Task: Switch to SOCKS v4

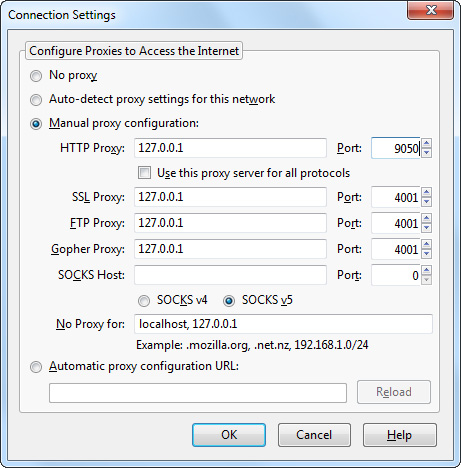Action: 144,301
